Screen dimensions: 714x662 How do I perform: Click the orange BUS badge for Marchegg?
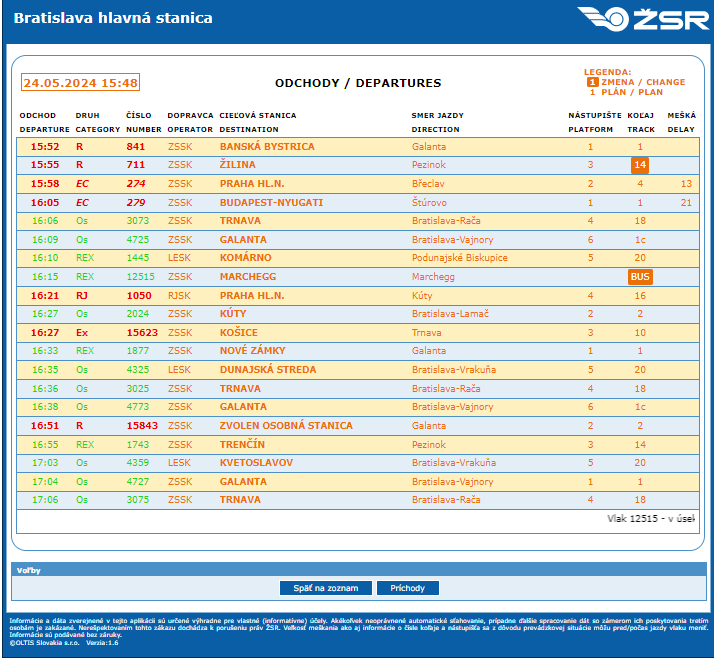coord(640,277)
